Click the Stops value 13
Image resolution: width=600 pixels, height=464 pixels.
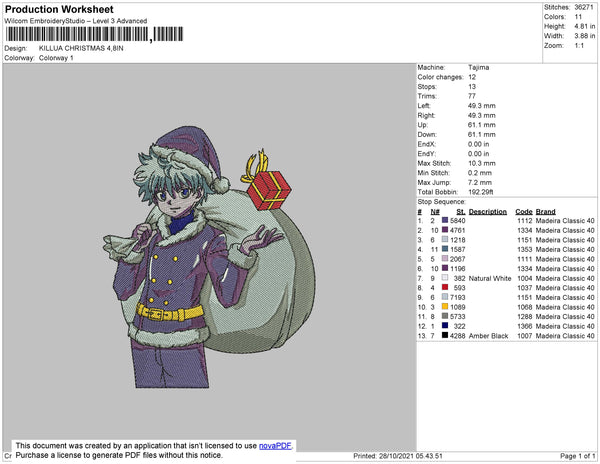point(472,87)
